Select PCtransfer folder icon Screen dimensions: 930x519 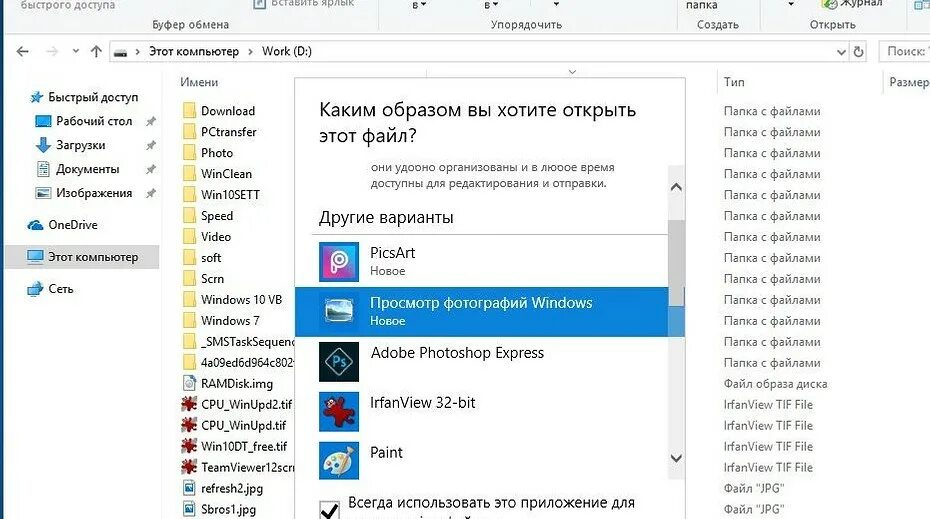tap(189, 132)
